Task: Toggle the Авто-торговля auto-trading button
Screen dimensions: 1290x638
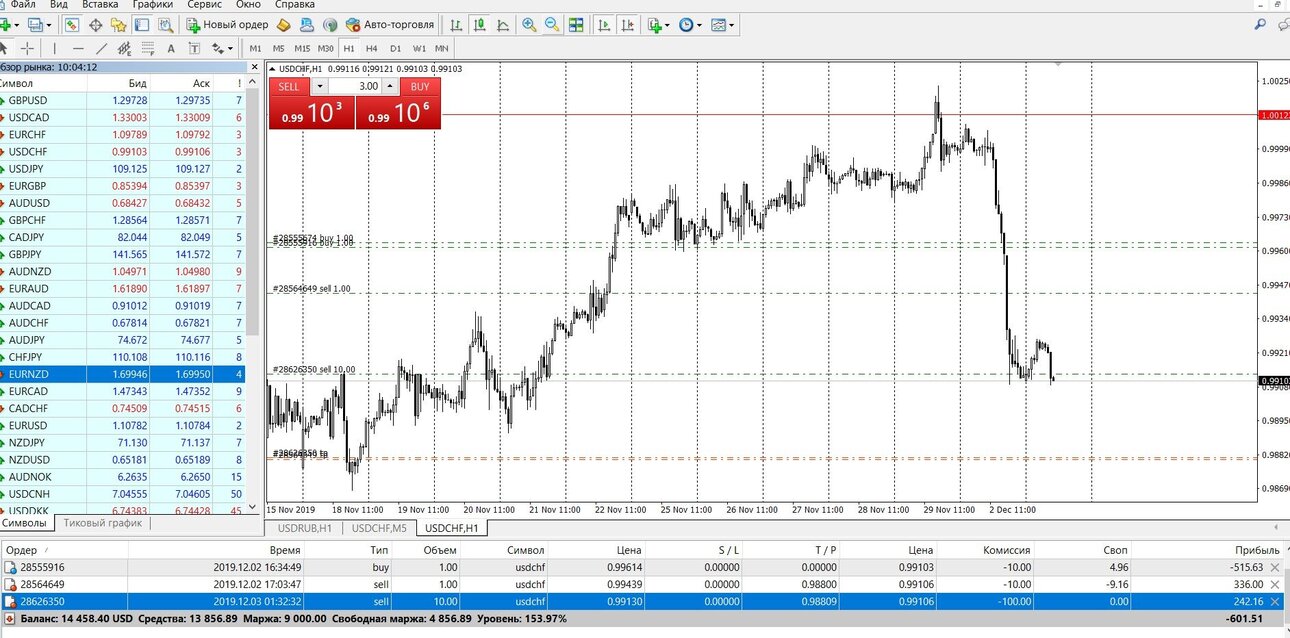Action: (389, 24)
